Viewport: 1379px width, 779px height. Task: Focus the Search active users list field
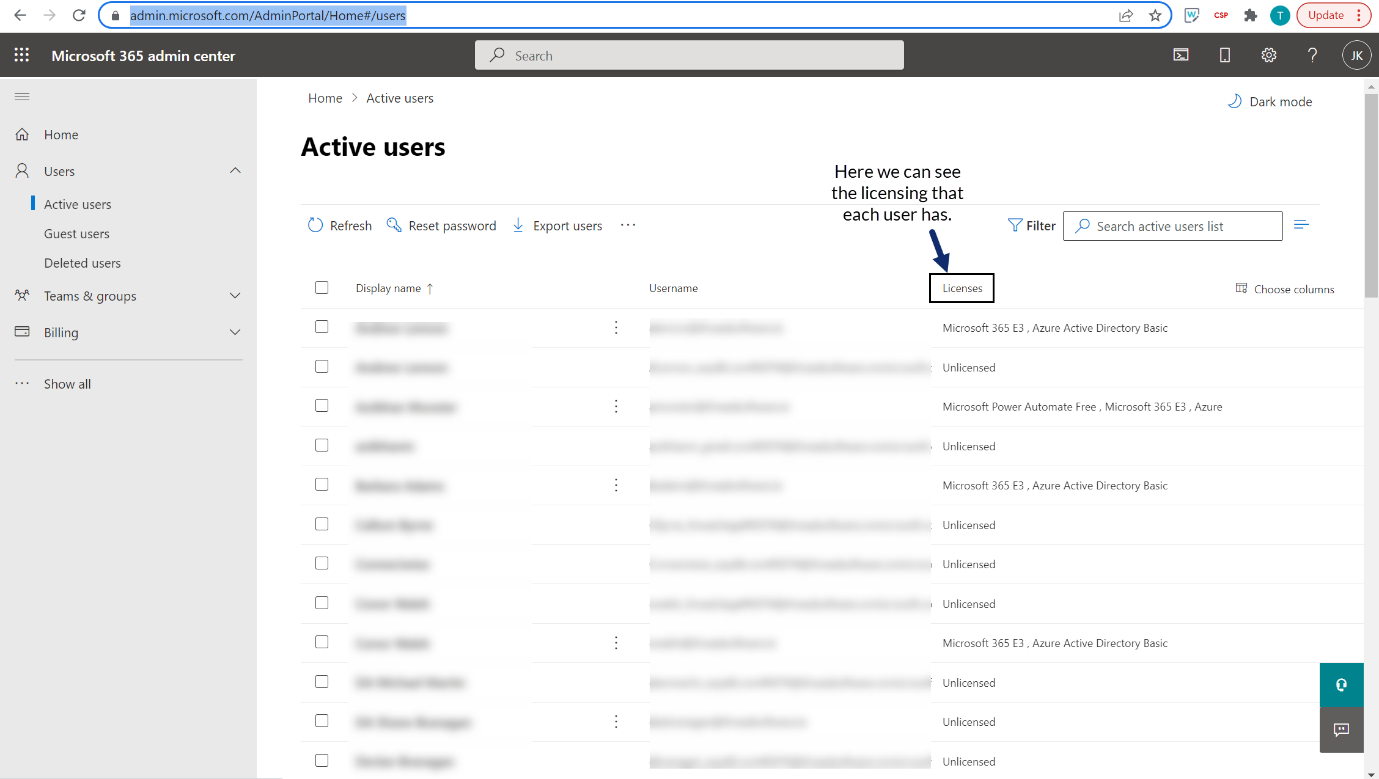pyautogui.click(x=1172, y=226)
